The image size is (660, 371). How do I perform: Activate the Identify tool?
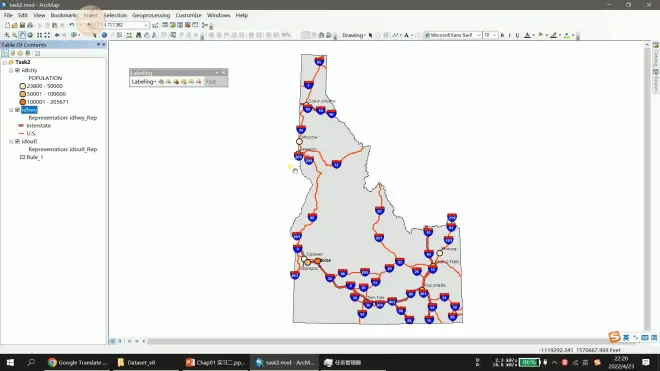(104, 35)
